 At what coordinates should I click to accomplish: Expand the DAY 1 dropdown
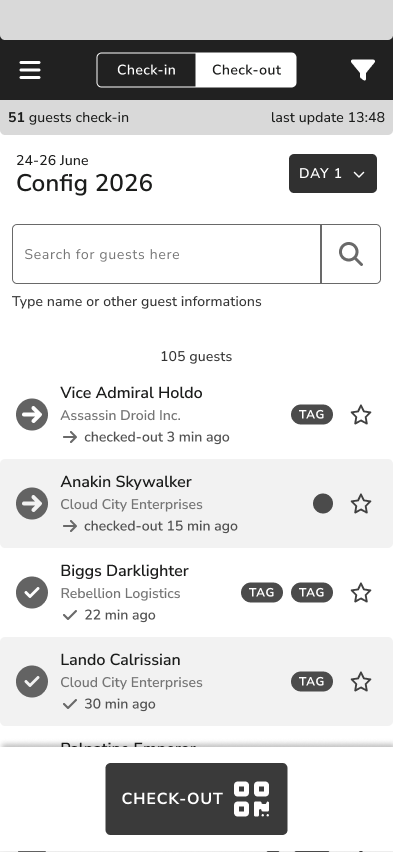(333, 173)
